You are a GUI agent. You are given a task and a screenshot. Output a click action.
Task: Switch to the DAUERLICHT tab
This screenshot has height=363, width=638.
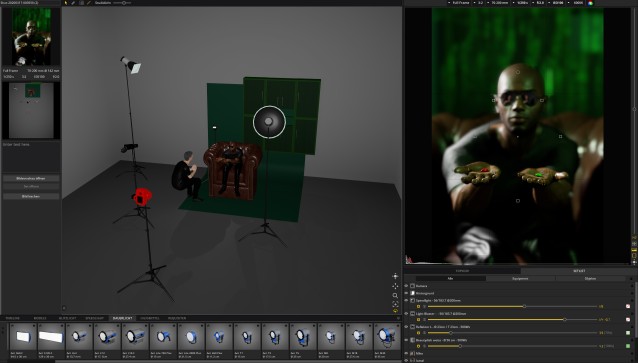122,318
